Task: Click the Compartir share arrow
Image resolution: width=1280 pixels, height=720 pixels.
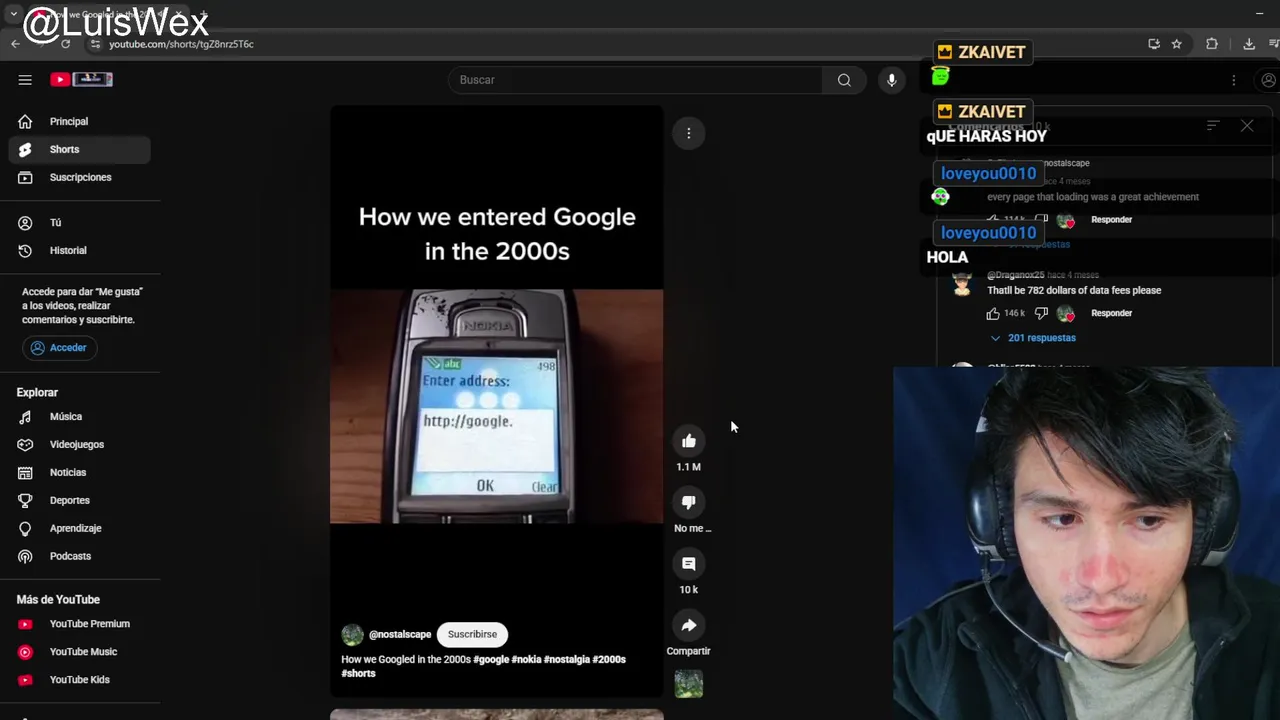Action: tap(688, 625)
